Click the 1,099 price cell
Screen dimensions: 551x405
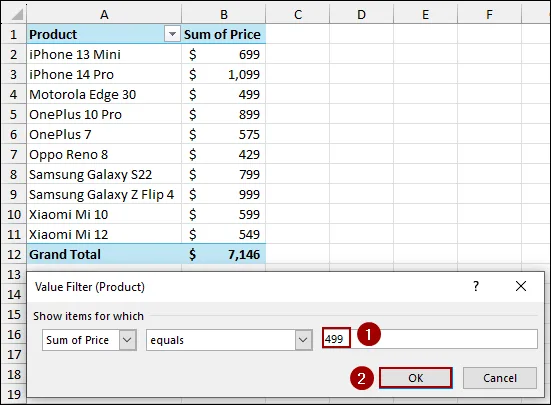[223, 74]
